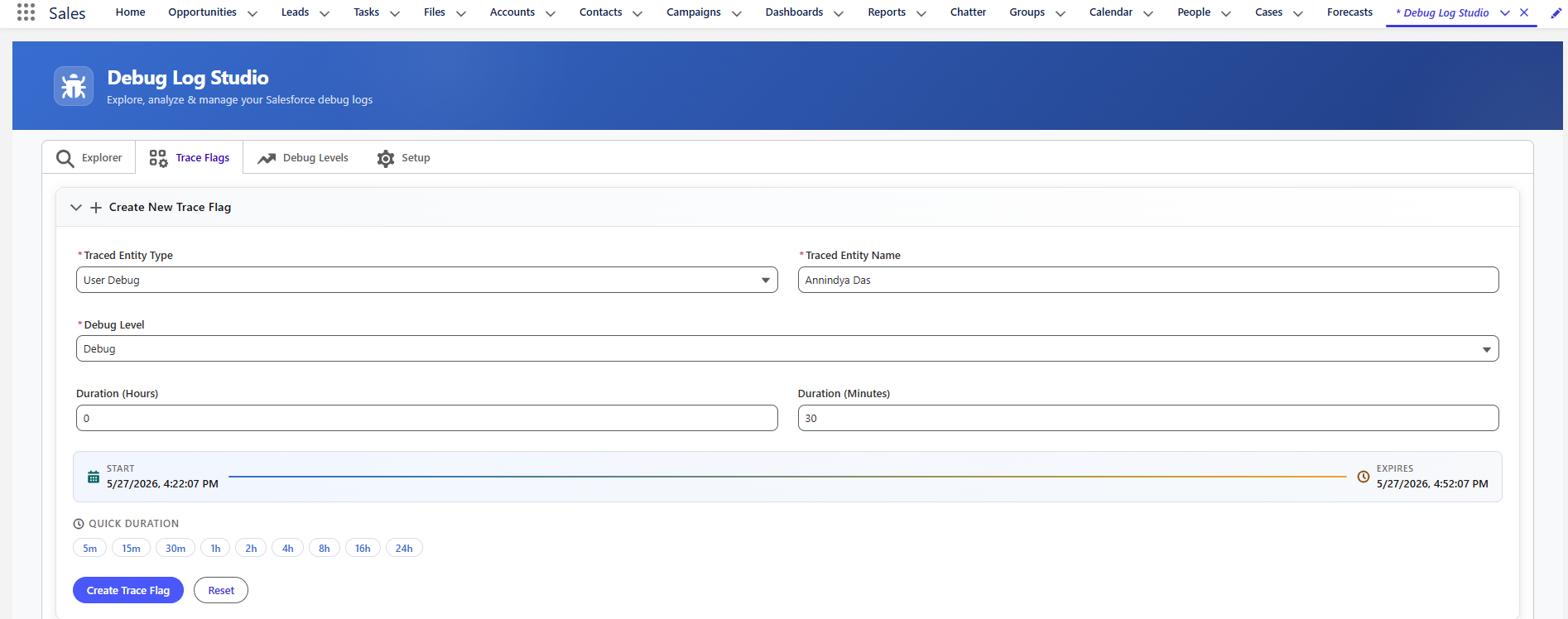The width and height of the screenshot is (1568, 619).
Task: Click the Trace Flags grid-gear icon
Action: click(158, 158)
